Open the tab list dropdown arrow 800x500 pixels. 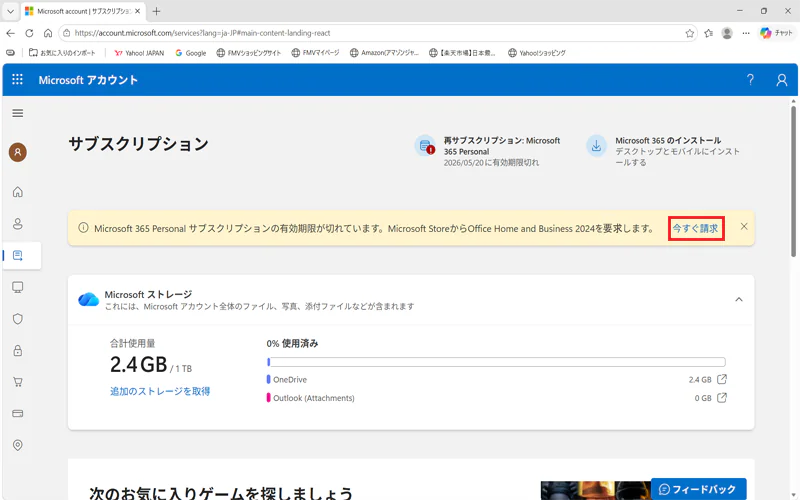[10, 11]
